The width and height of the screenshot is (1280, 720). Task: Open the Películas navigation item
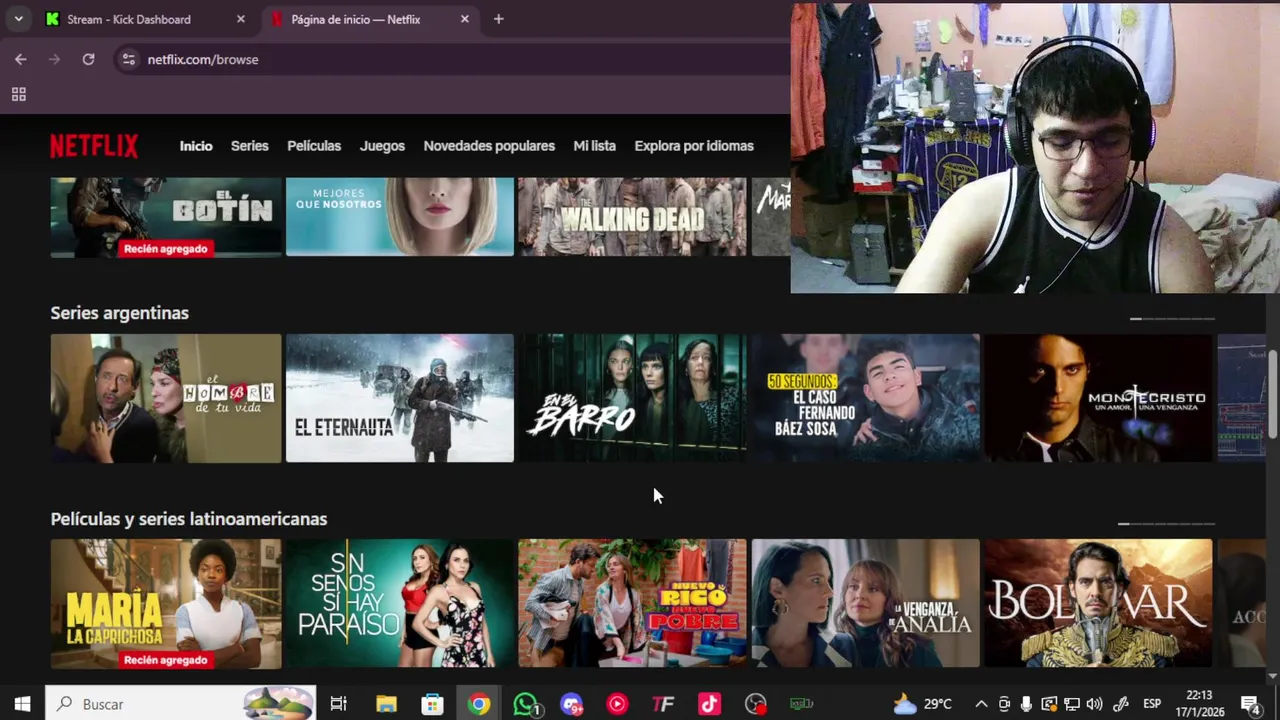click(x=314, y=146)
